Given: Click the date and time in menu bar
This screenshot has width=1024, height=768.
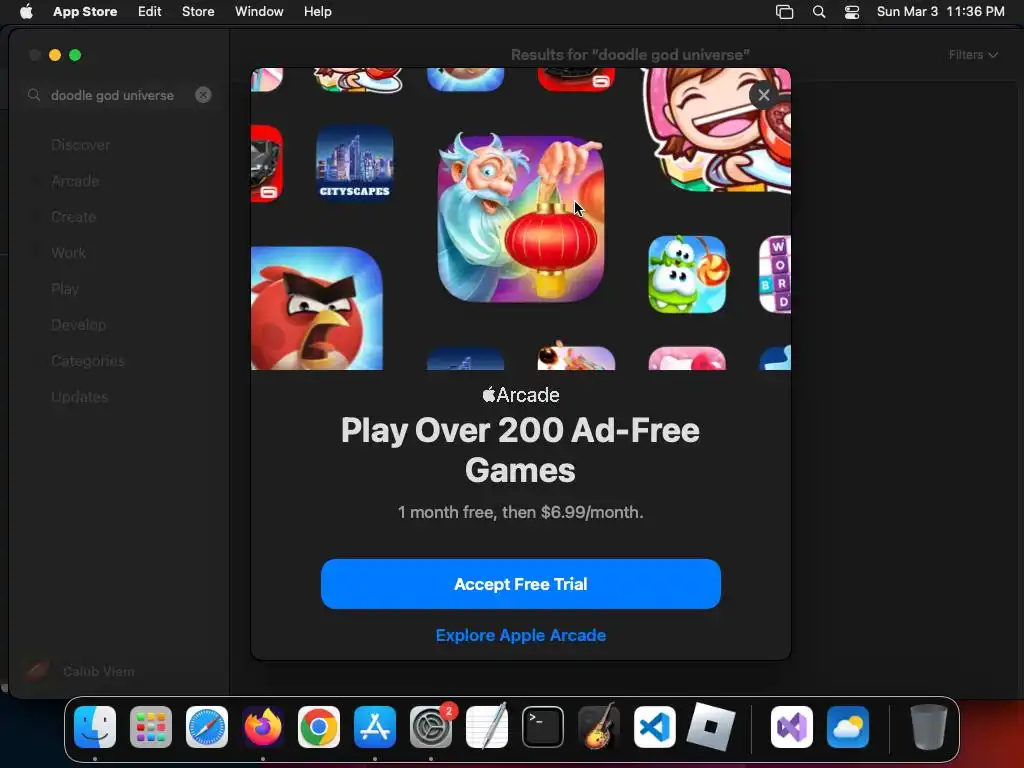Looking at the screenshot, I should click(x=940, y=12).
